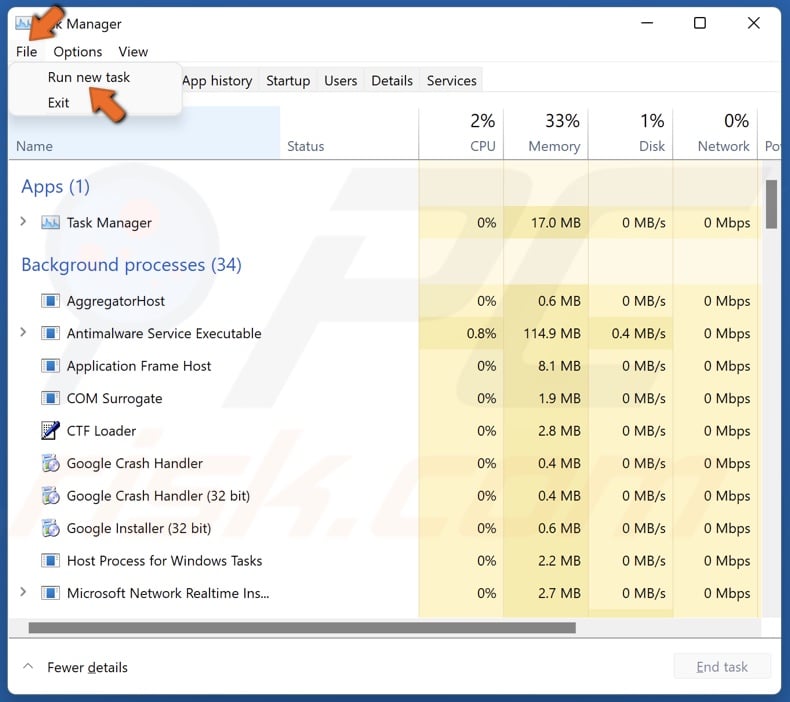
Task: Switch to the Services tab
Action: coord(451,81)
